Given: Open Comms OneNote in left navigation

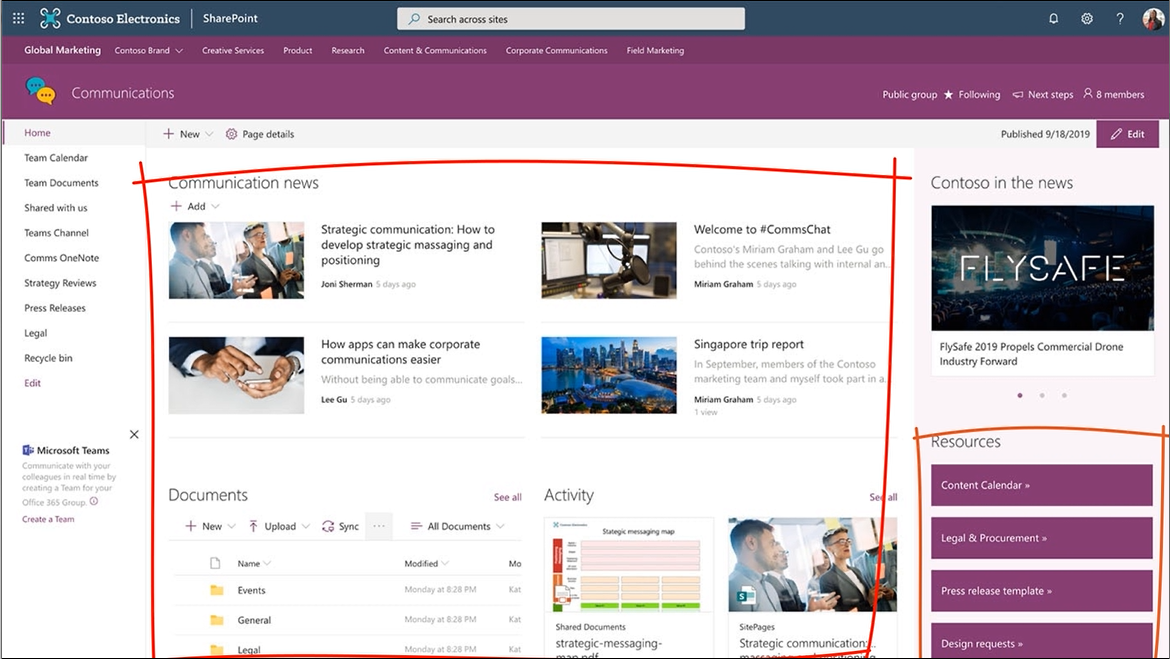Looking at the screenshot, I should (x=61, y=258).
